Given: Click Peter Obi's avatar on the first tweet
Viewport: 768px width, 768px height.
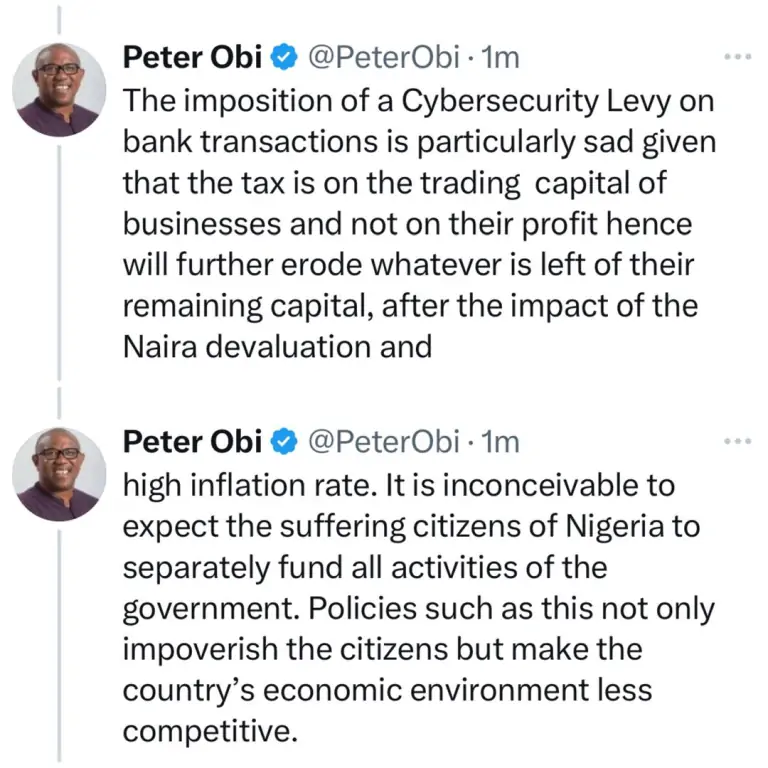Looking at the screenshot, I should click(x=58, y=89).
